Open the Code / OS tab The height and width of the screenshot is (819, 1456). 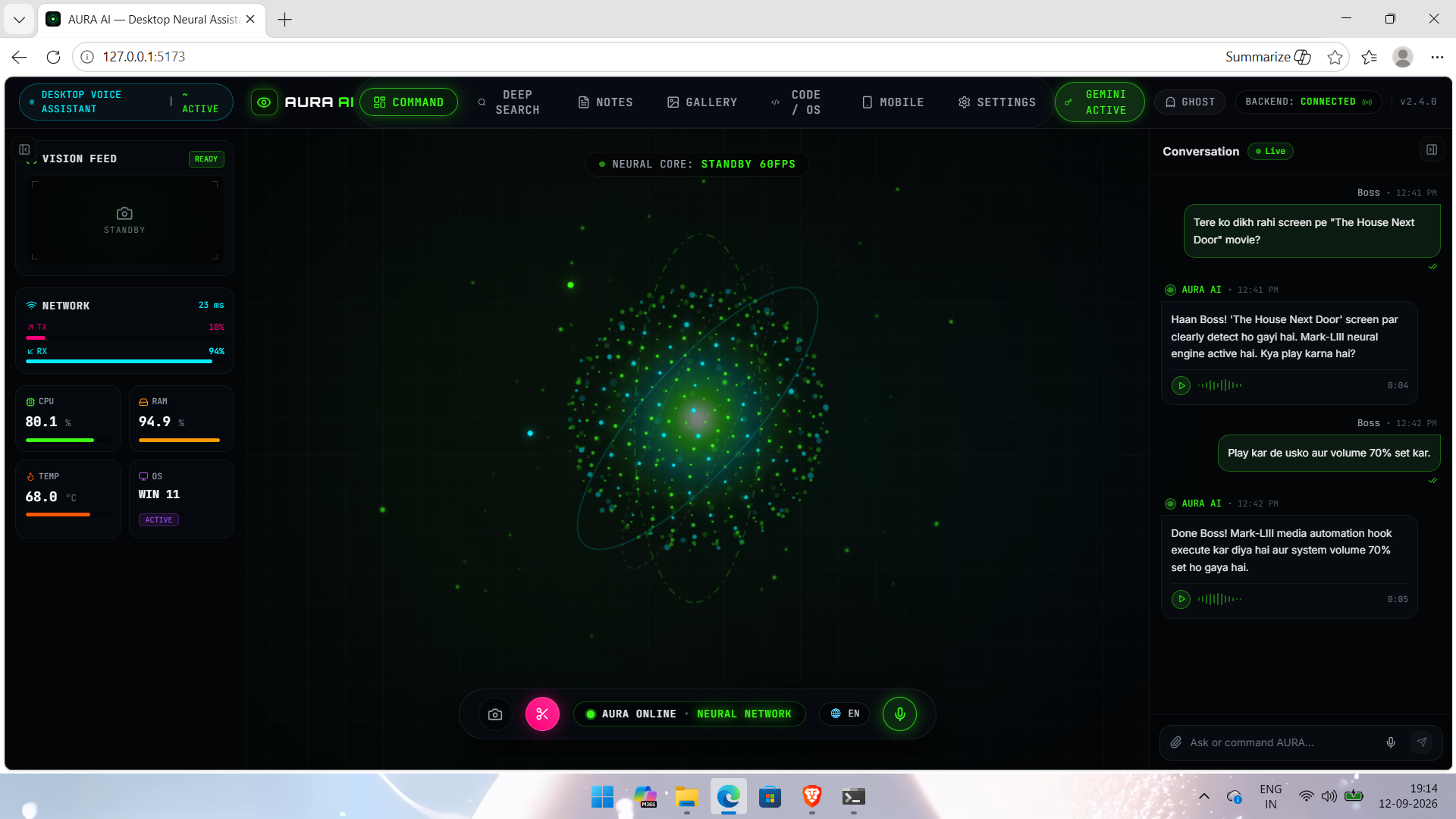(796, 102)
